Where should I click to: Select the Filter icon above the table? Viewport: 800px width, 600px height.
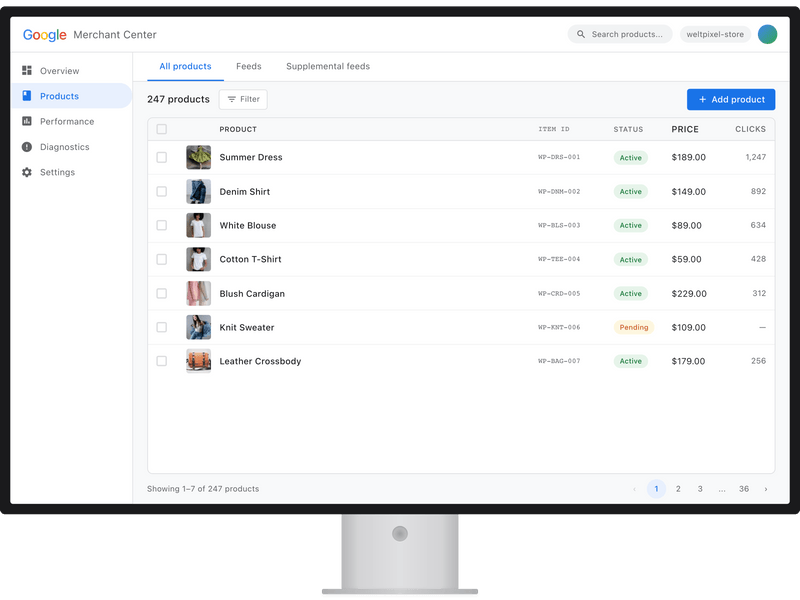(230, 99)
